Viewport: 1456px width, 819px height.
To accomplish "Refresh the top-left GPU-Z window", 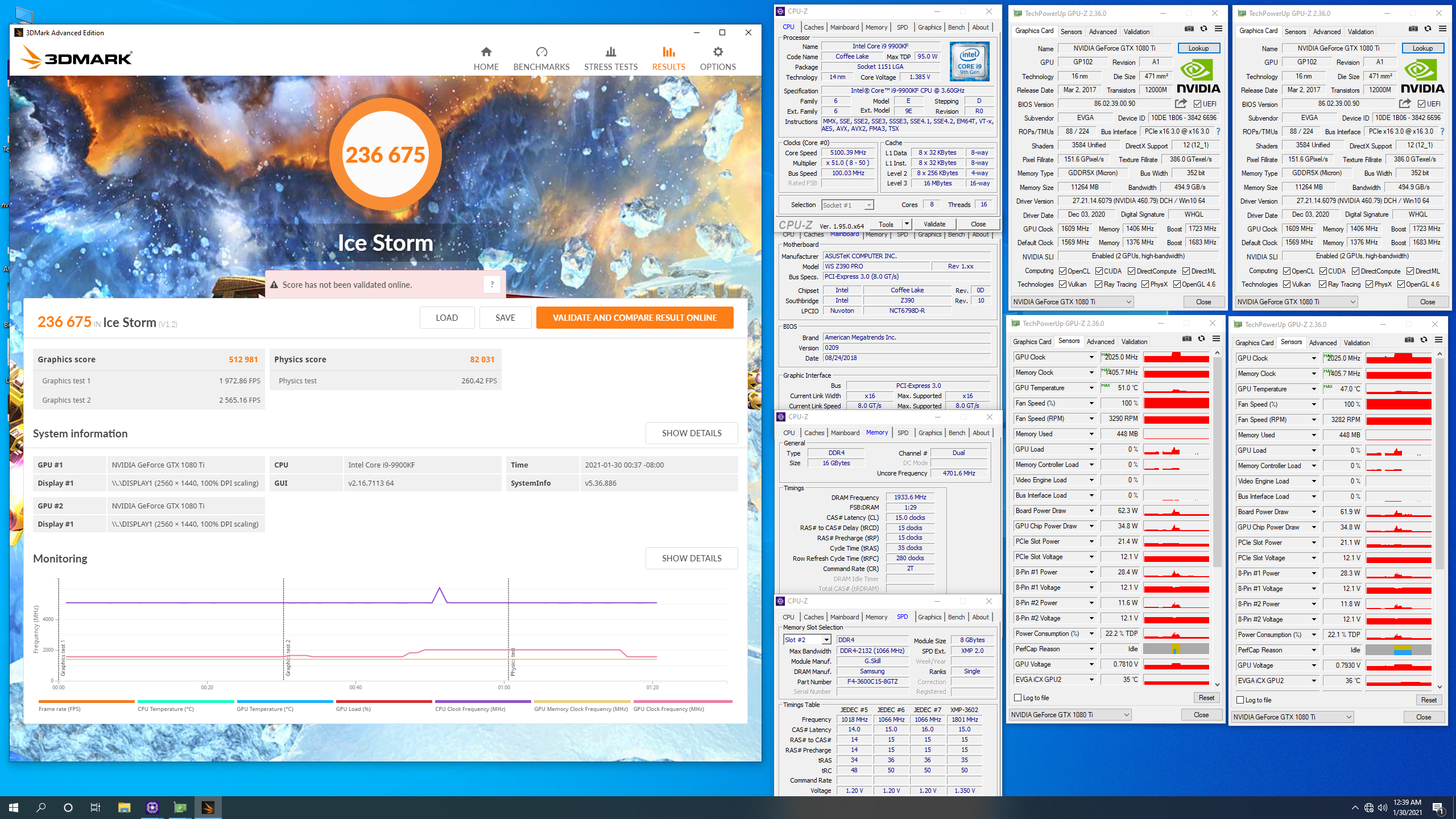I will [1203, 29].
